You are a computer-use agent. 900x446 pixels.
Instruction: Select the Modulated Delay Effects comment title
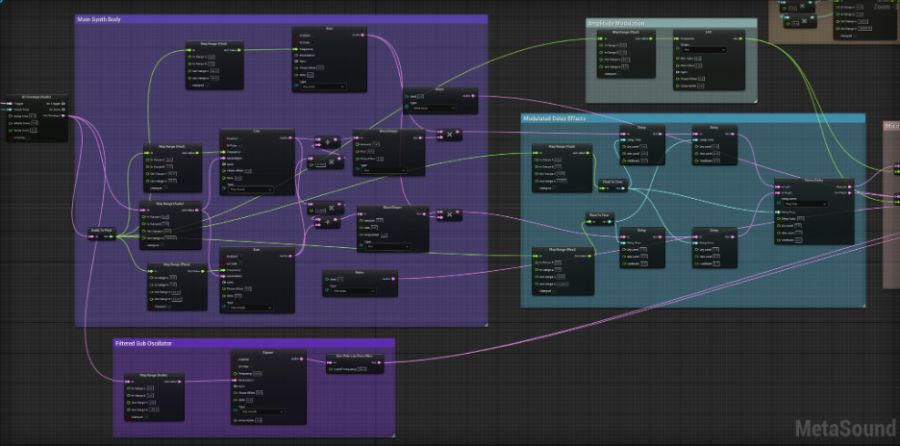(x=553, y=118)
